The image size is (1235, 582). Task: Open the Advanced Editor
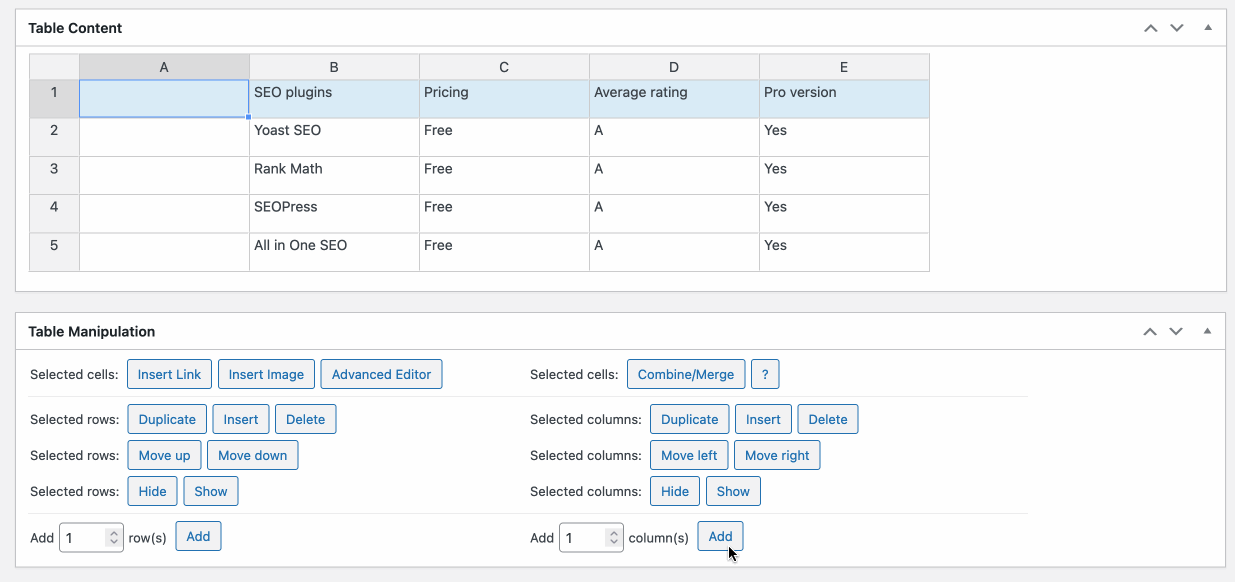click(381, 374)
